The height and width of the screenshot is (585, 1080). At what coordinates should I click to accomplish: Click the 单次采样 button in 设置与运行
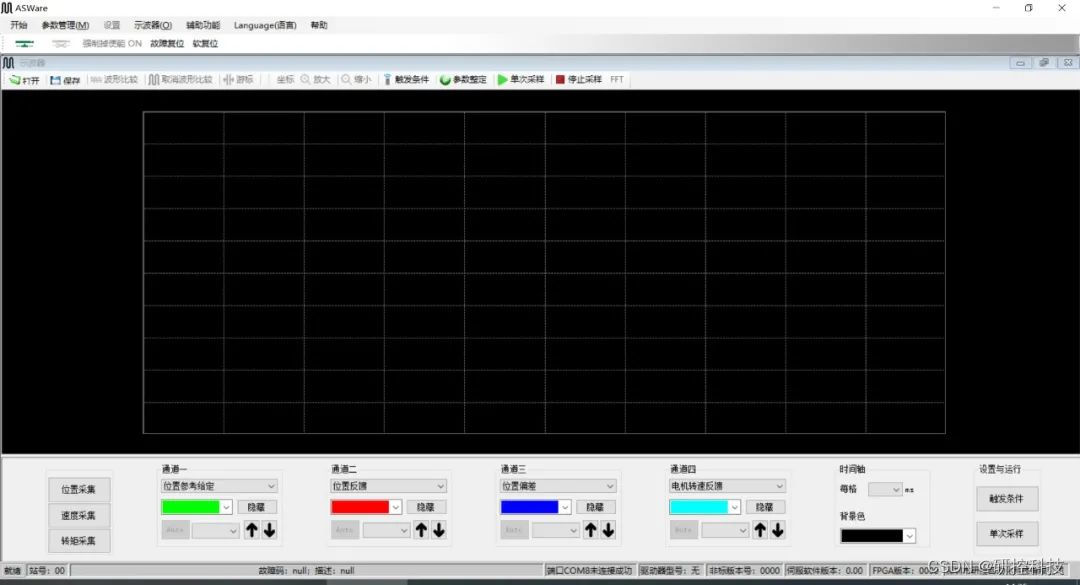coord(1007,533)
